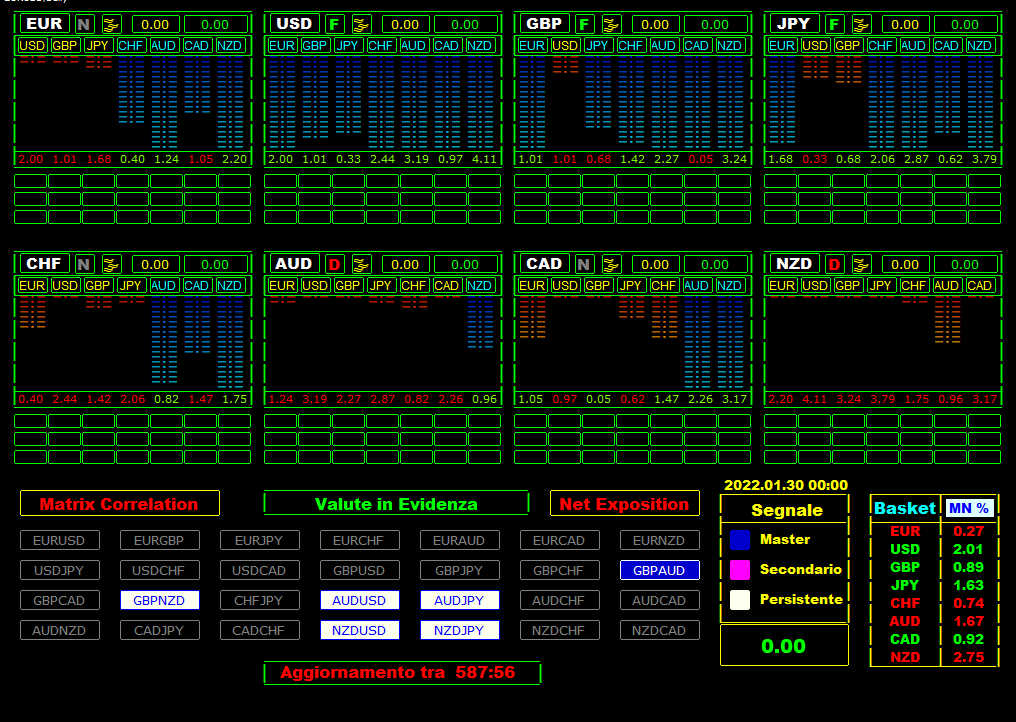Click the 2.20 value in EUR panel
1016x722 pixels.
pyautogui.click(x=234, y=159)
